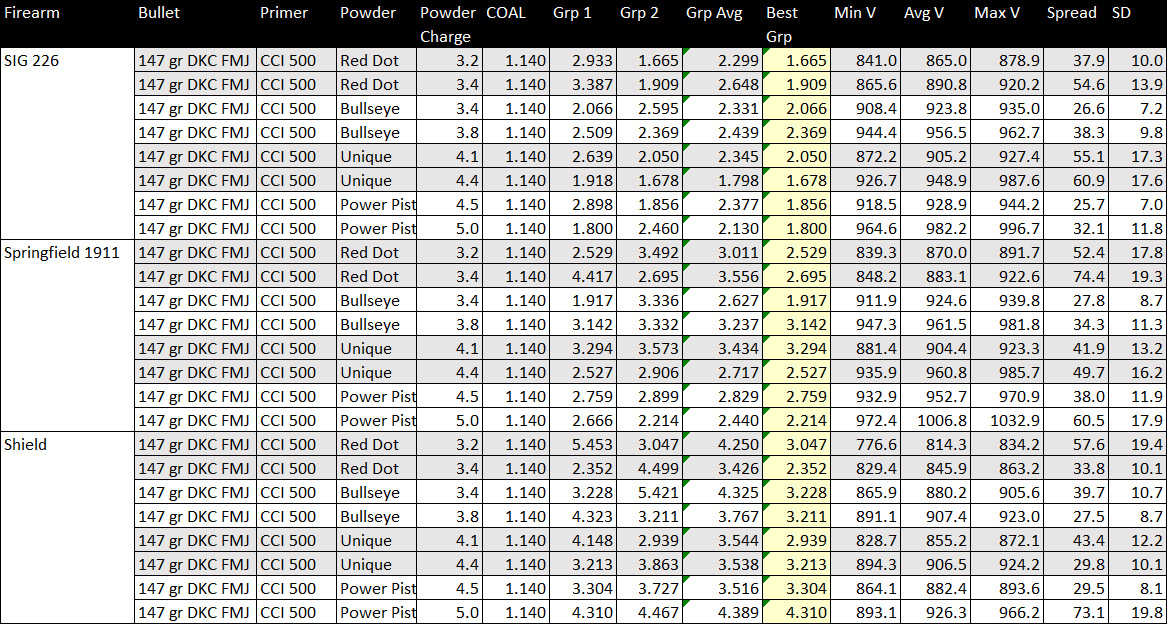This screenshot has width=1167, height=624.
Task: Click the highlighted 1.665 Best Grp cell
Action: (x=796, y=61)
